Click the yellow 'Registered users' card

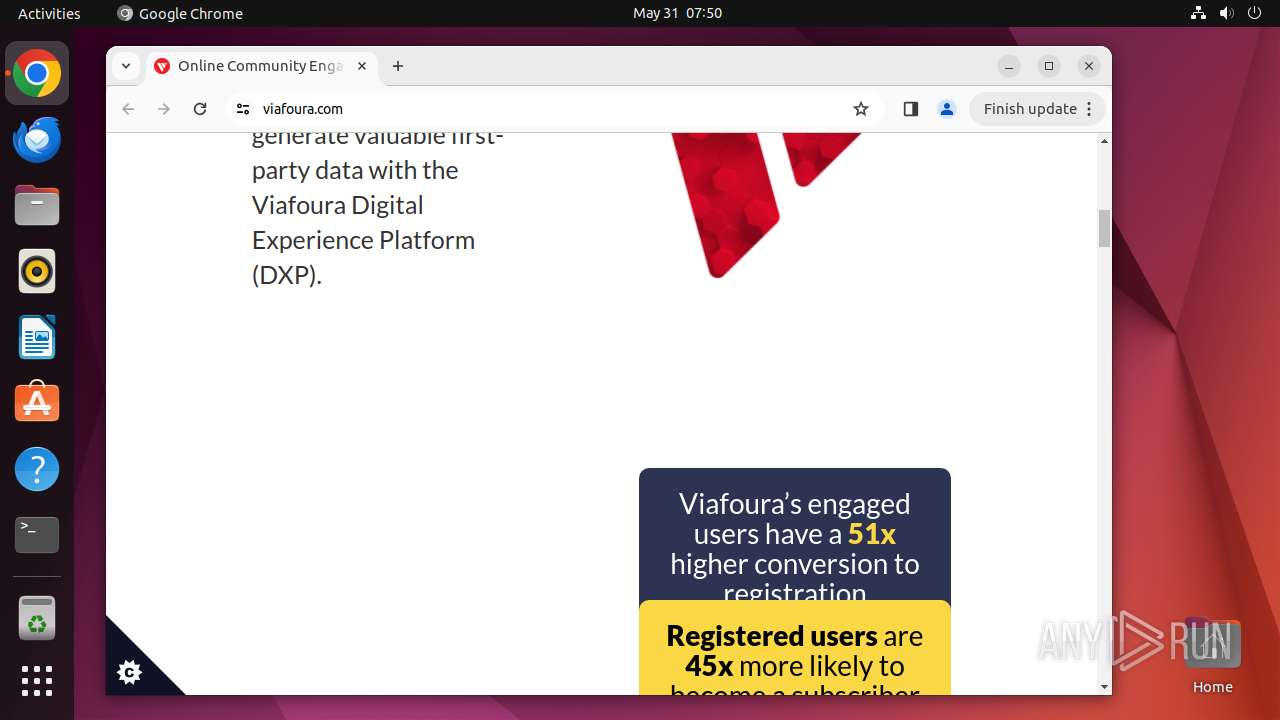pos(795,648)
